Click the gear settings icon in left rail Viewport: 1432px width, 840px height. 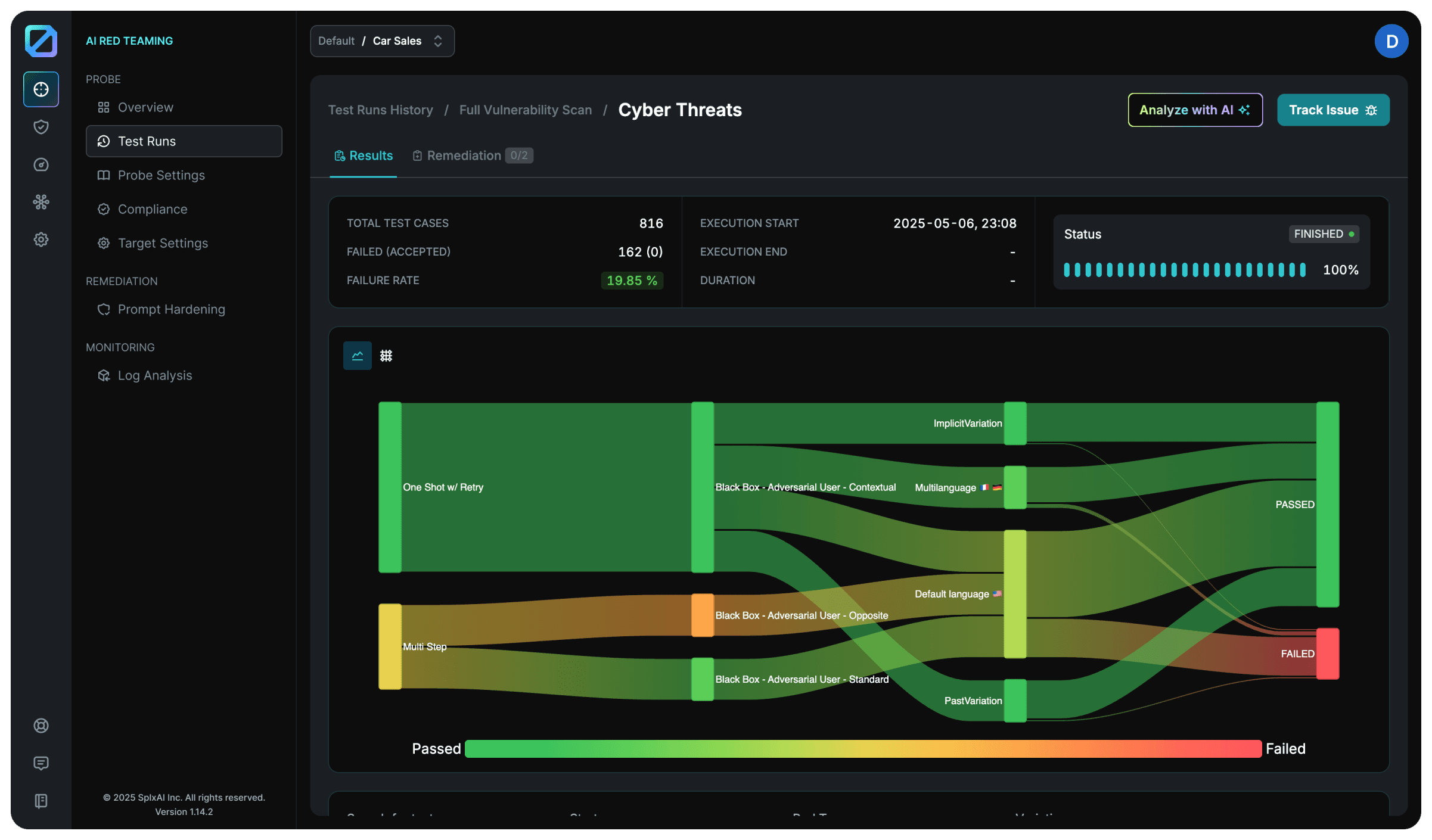pos(41,239)
